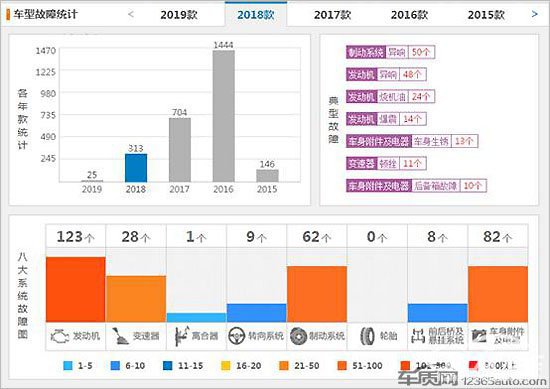Open 车身附件及电器 车身生锈 13个 fault tag
Screen dimensions: 550x389
pos(412,141)
